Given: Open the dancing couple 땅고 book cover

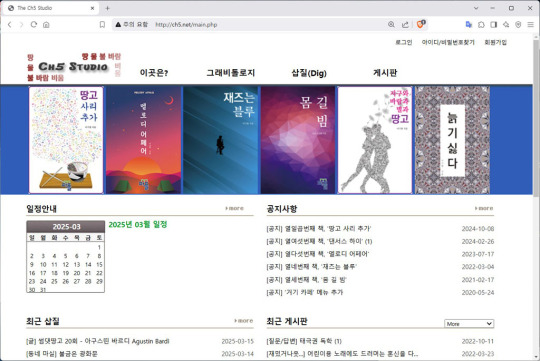Looking at the screenshot, I should [375, 140].
